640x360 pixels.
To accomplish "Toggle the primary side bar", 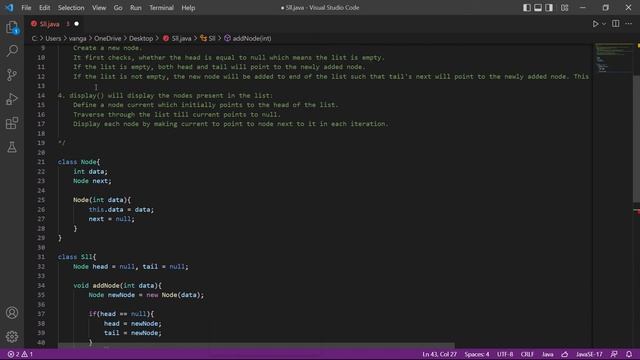I will point(527,8).
